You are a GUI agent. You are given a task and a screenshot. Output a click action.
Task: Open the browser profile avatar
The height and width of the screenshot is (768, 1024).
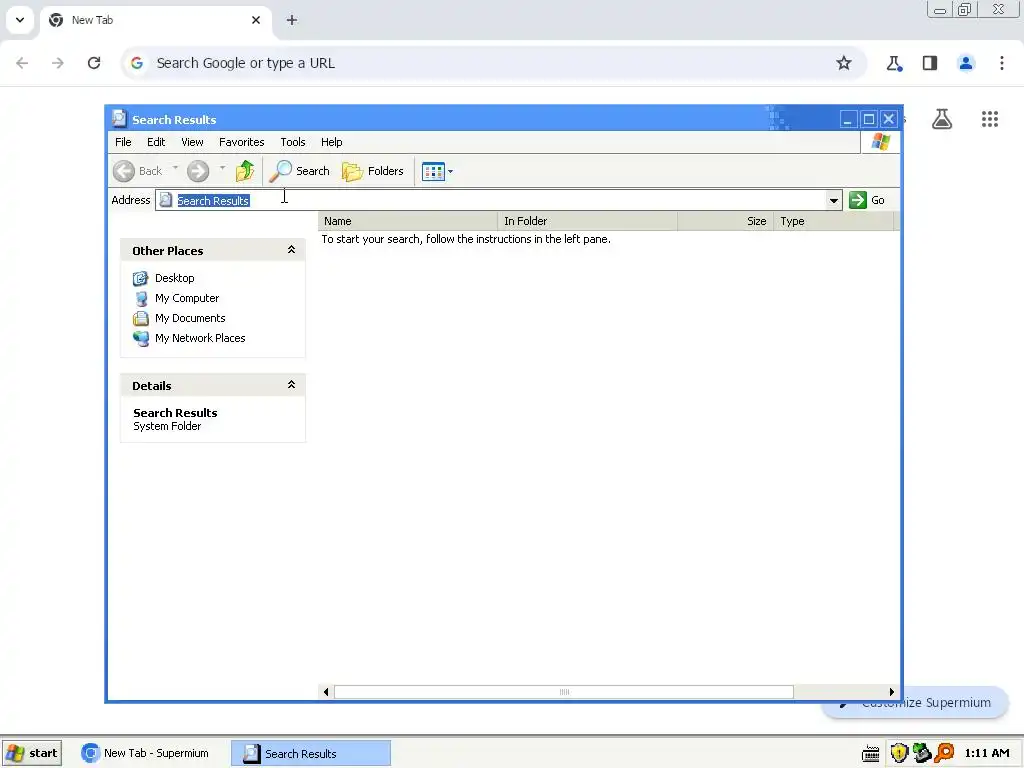coord(966,63)
